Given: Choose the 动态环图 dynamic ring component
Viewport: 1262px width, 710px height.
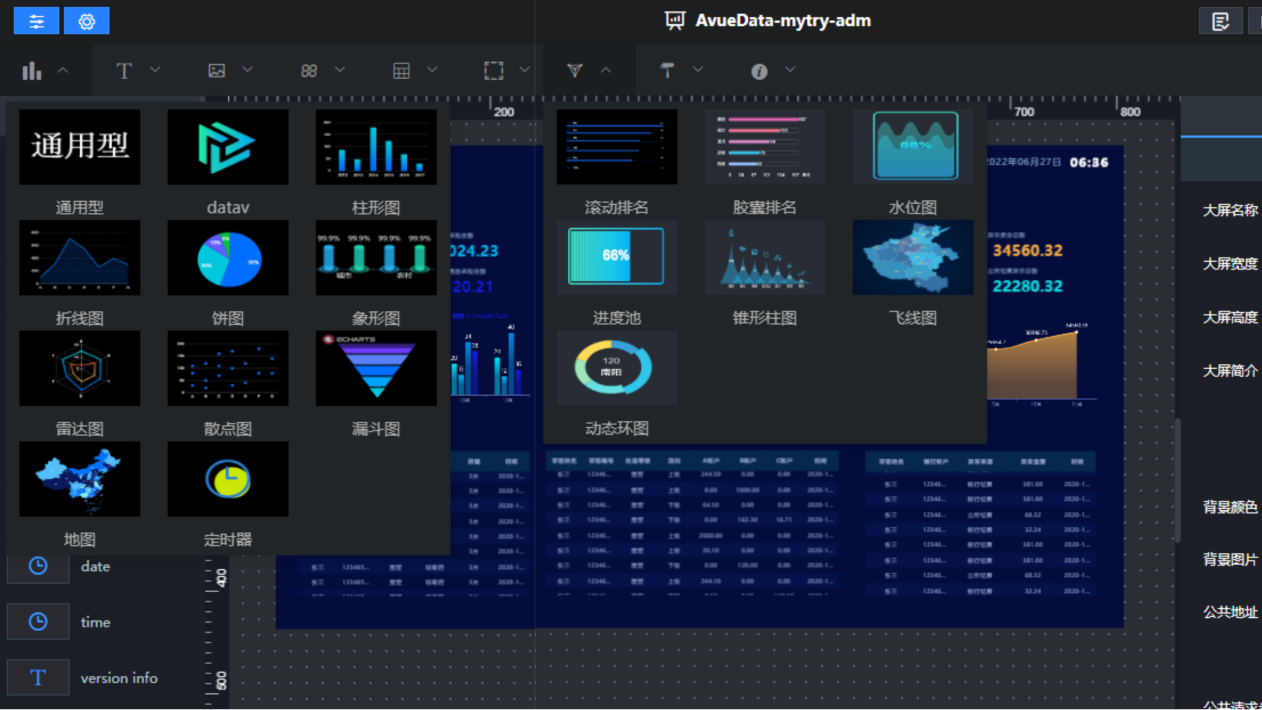Looking at the screenshot, I should click(616, 369).
